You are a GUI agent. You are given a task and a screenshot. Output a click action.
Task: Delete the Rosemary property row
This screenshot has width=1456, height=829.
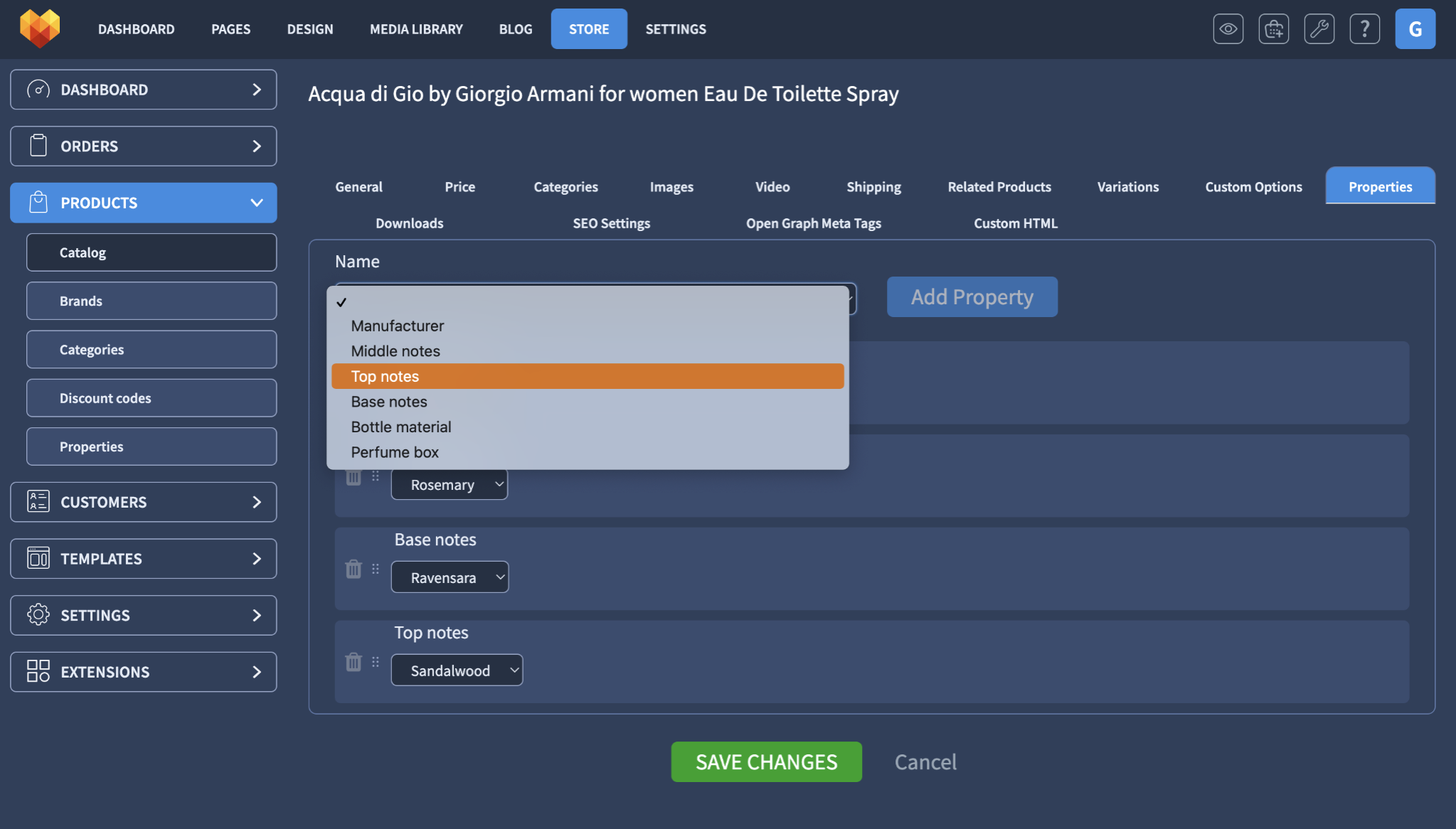click(x=354, y=476)
